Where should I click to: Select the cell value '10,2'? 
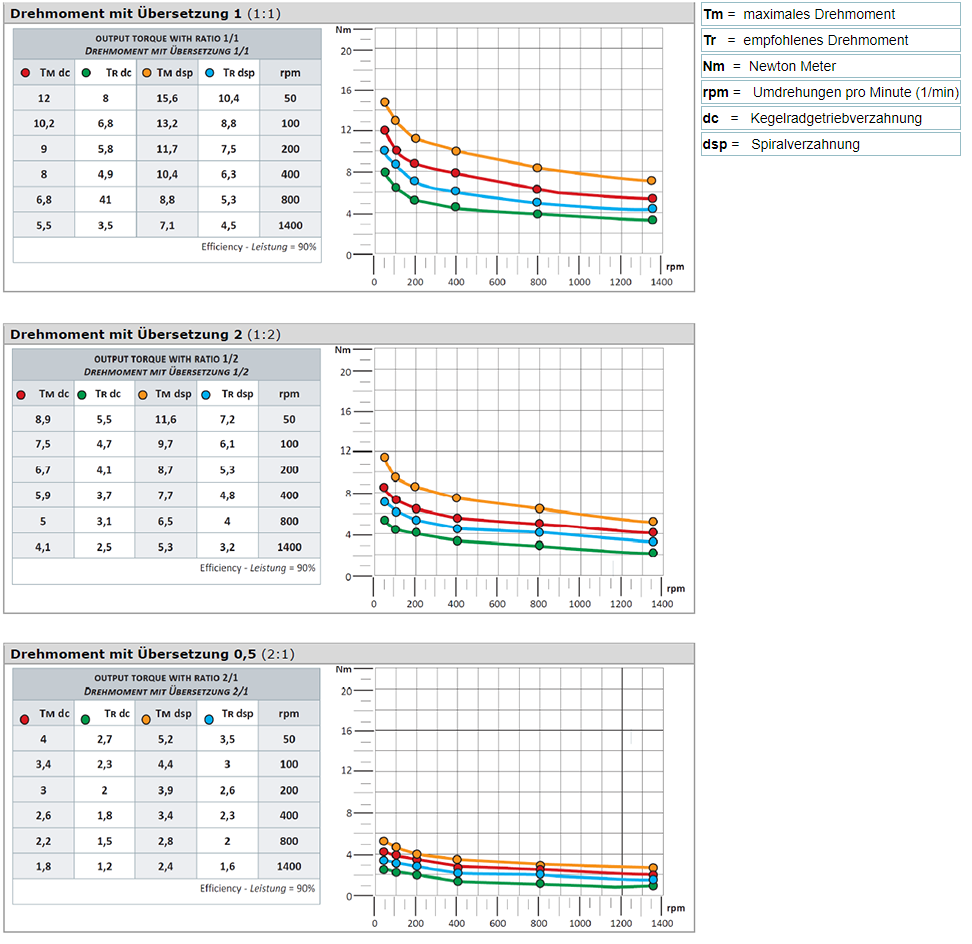[x=44, y=124]
